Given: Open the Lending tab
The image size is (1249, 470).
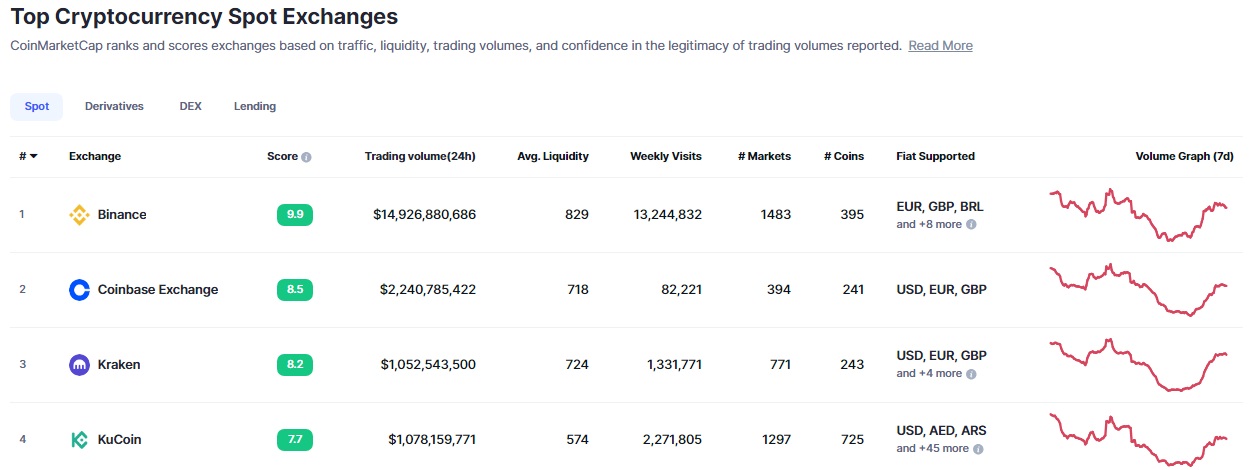Looking at the screenshot, I should point(255,106).
